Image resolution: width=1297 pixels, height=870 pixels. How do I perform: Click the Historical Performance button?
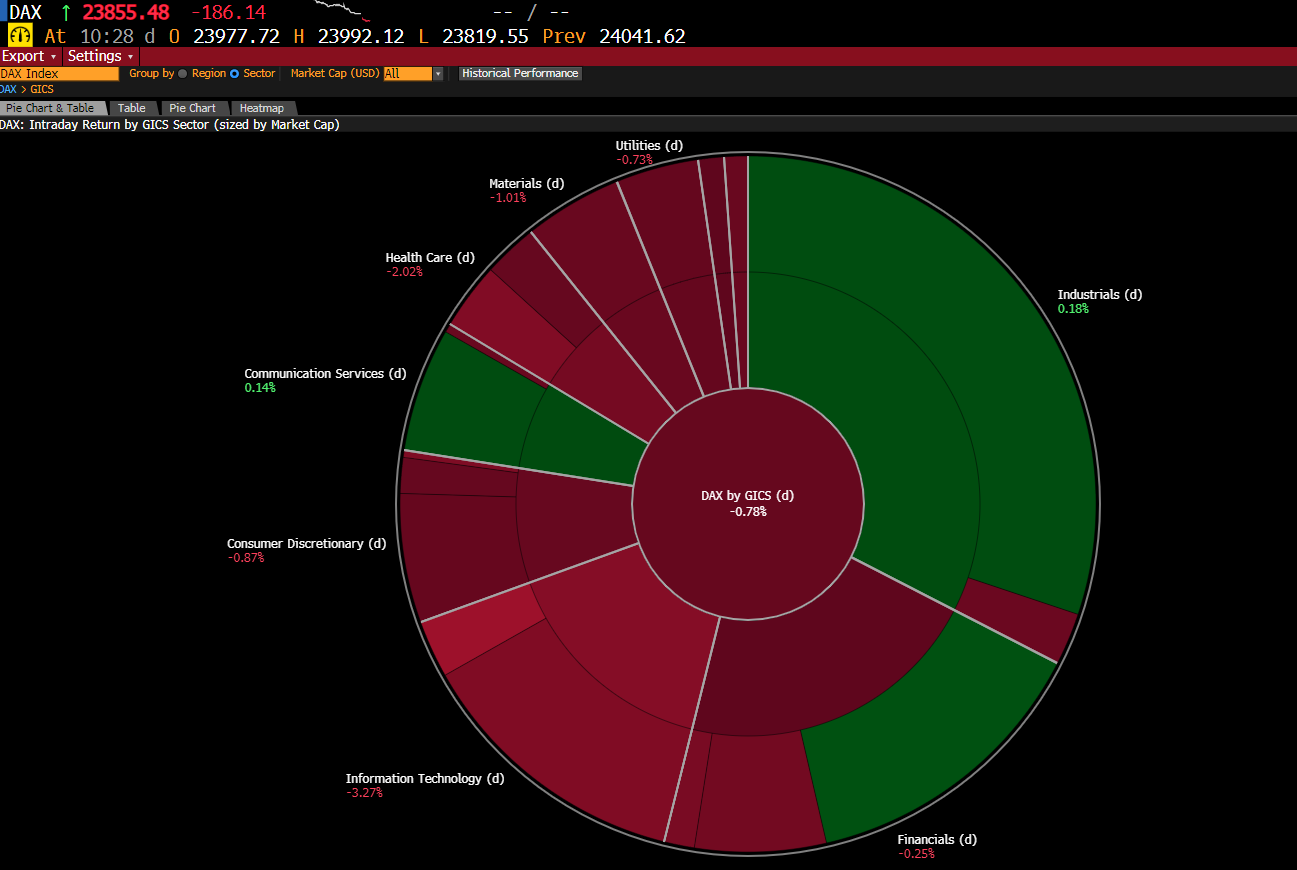pos(520,74)
